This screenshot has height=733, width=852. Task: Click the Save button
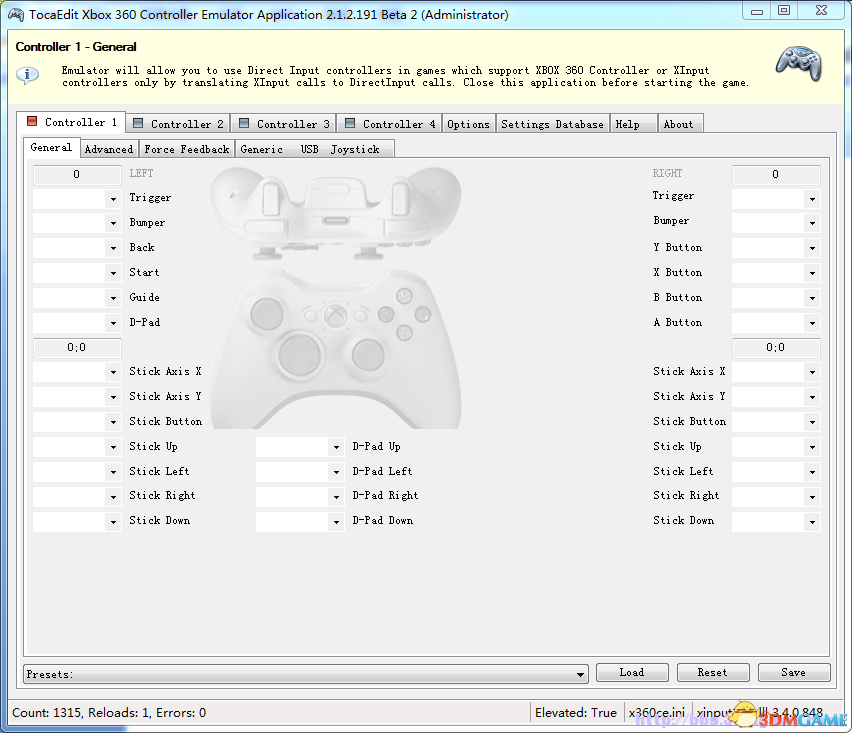(x=794, y=672)
